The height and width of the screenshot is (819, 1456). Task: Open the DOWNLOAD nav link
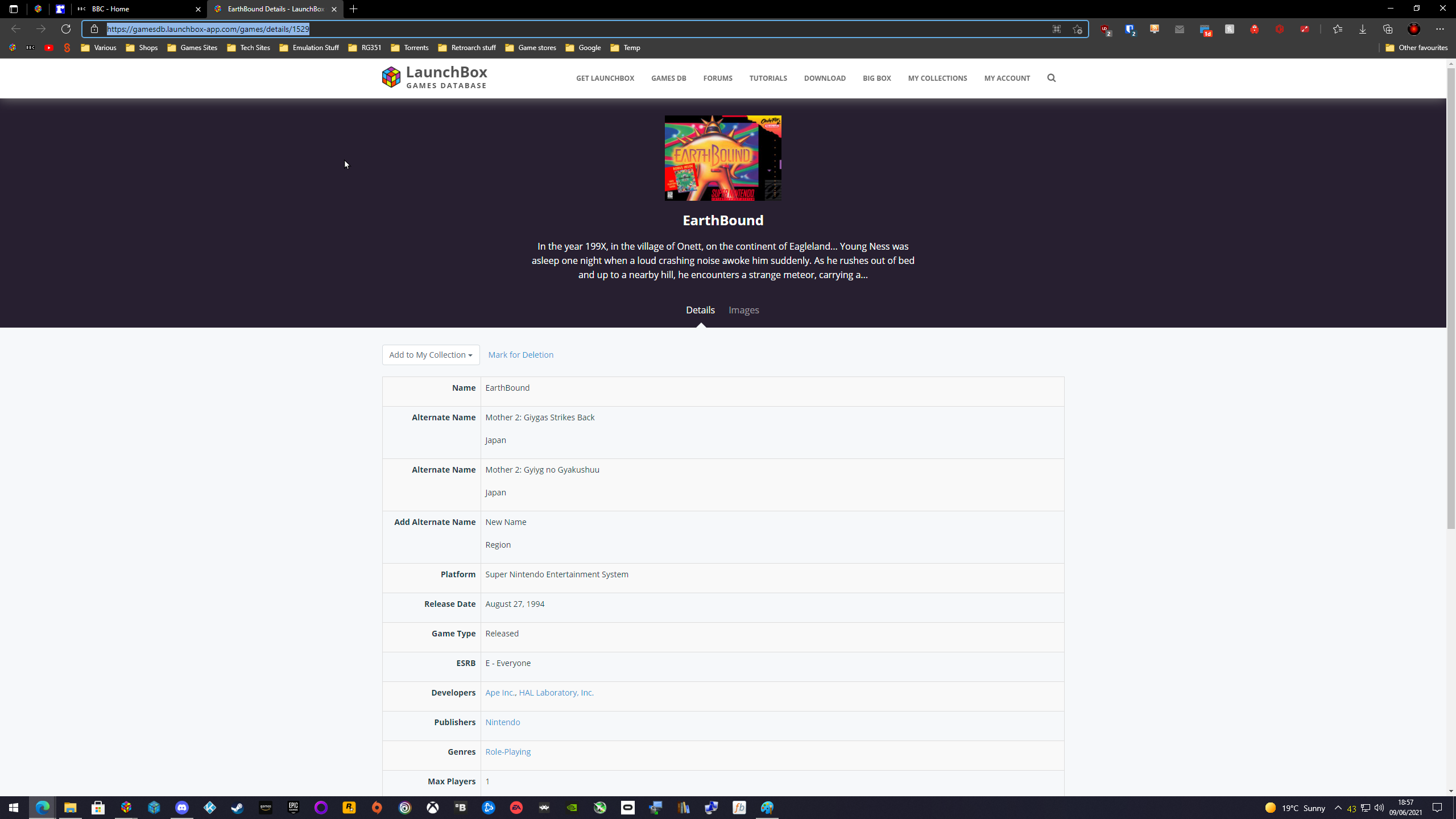tap(825, 78)
